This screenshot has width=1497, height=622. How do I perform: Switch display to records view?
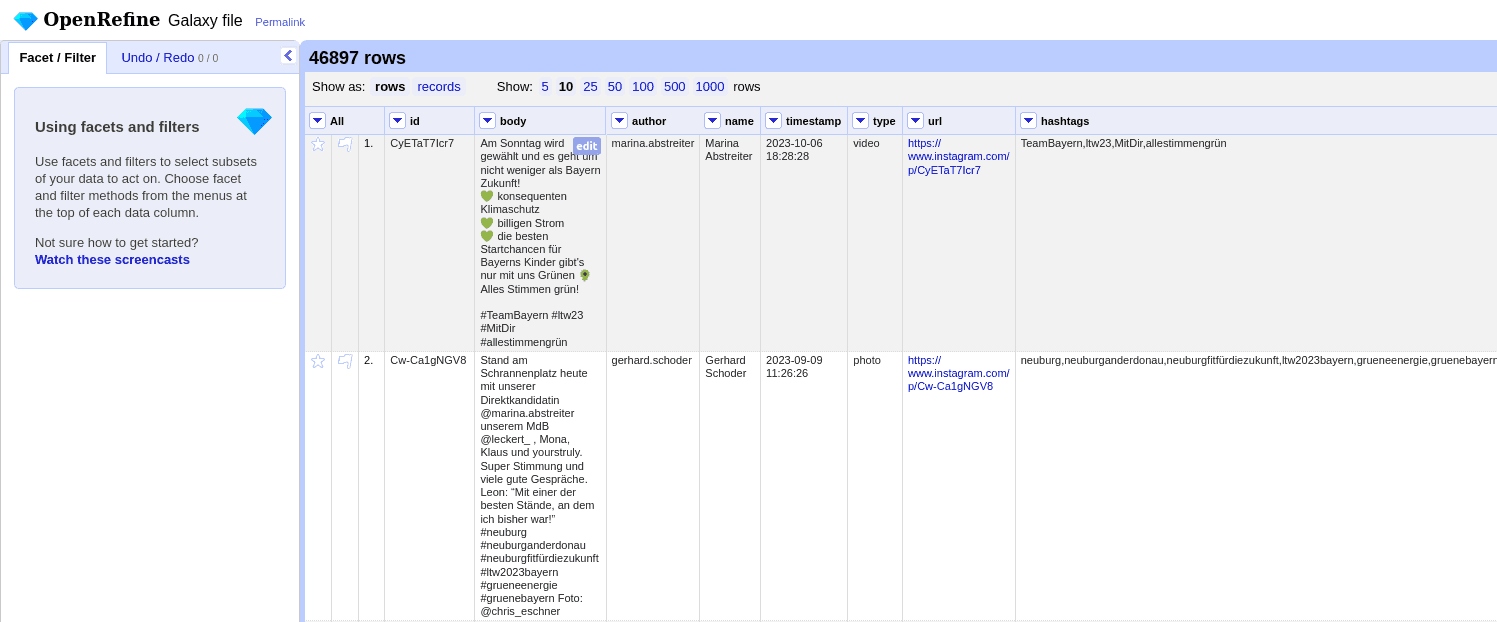[x=438, y=86]
